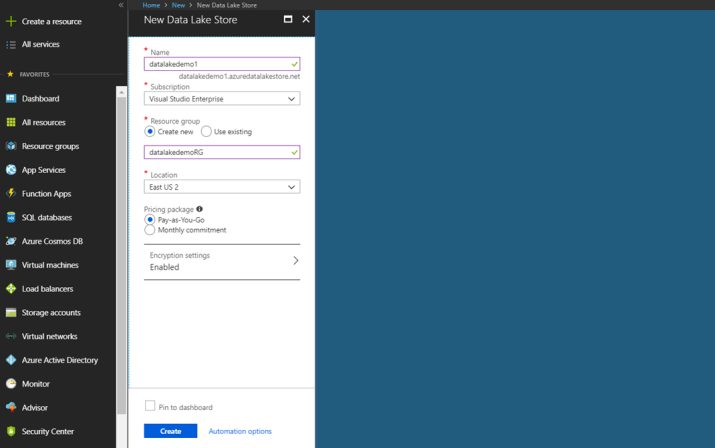The width and height of the screenshot is (715, 448).
Task: Open the Security Center shield icon
Action: (11, 431)
